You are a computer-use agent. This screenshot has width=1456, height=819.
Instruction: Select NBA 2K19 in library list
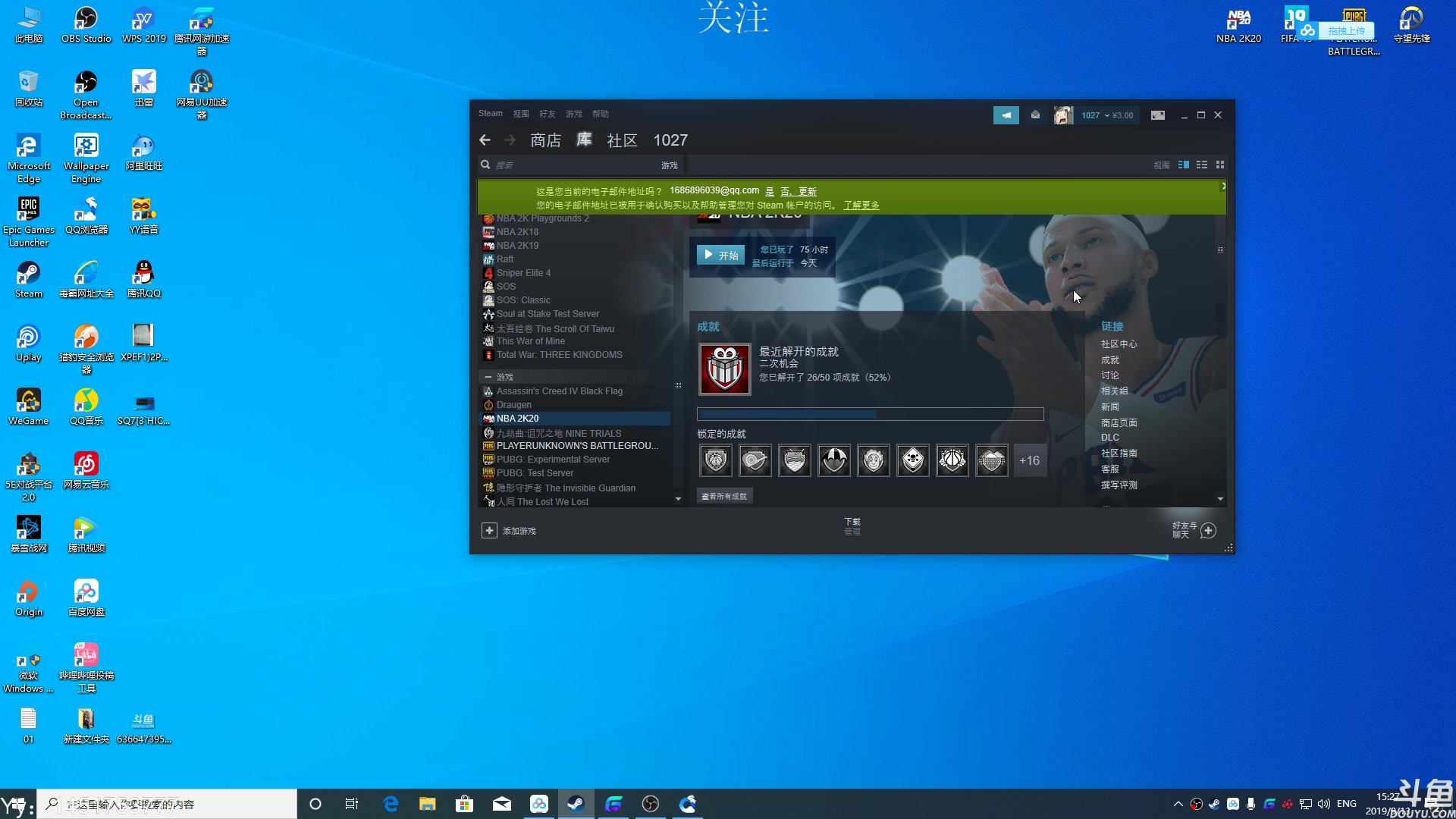pos(518,246)
